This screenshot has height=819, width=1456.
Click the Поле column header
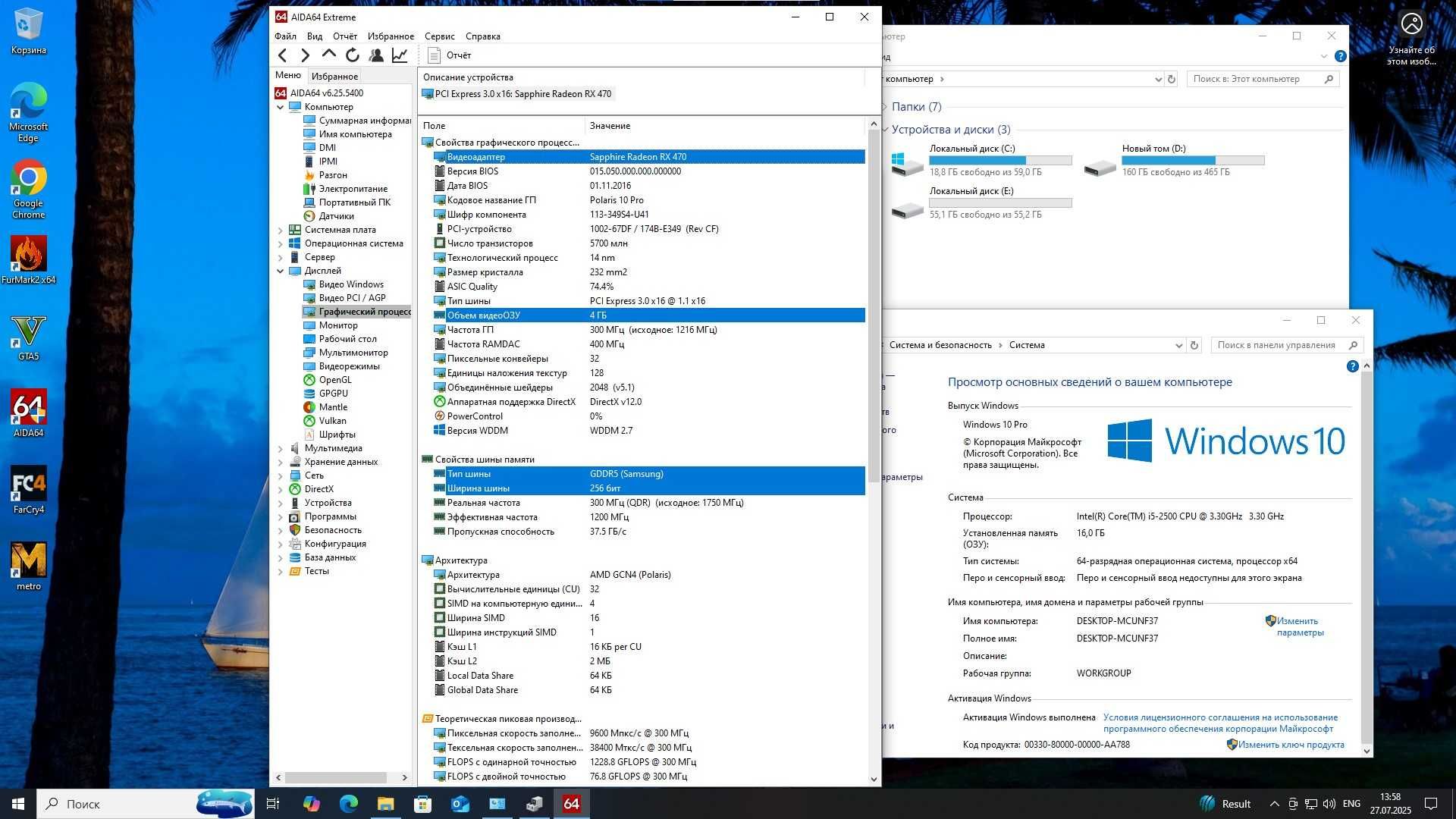click(x=501, y=126)
